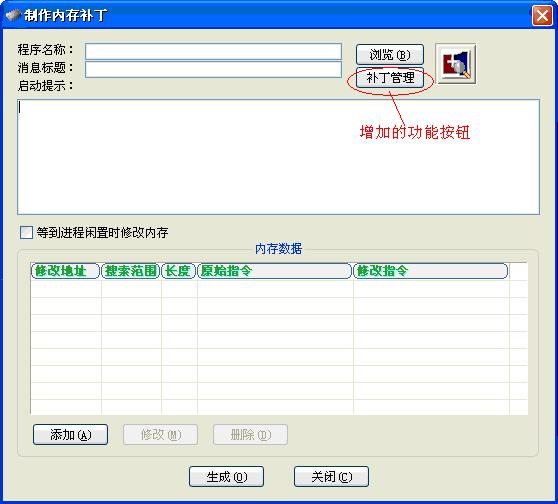
Task: Enable 等到进程闲置时修改内存 checkbox
Action: point(26,233)
